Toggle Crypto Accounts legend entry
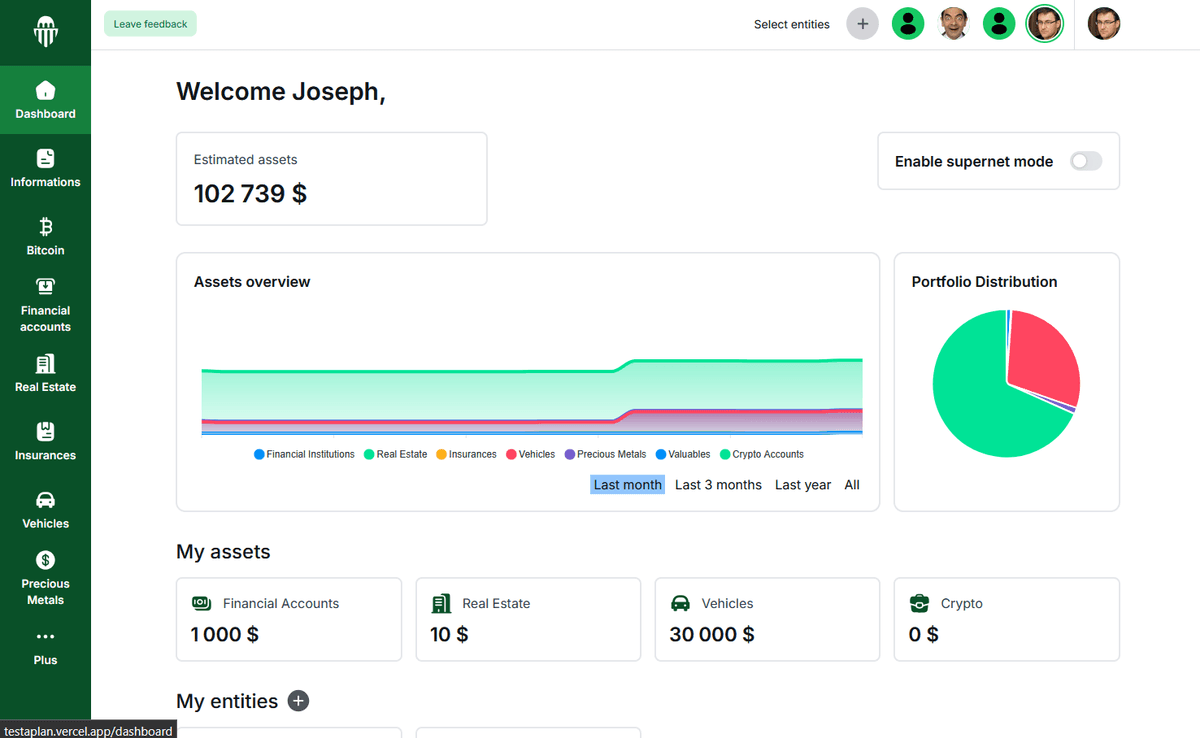 point(761,454)
